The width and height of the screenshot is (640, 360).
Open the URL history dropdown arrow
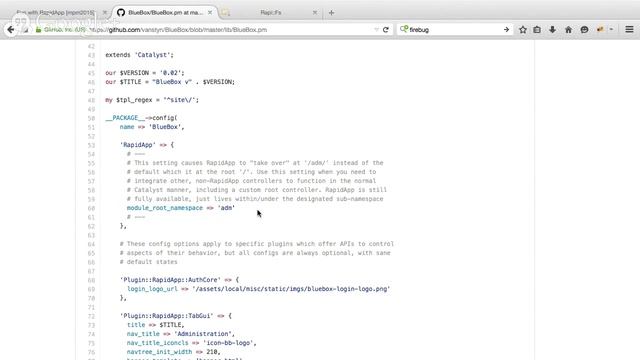pos(376,30)
